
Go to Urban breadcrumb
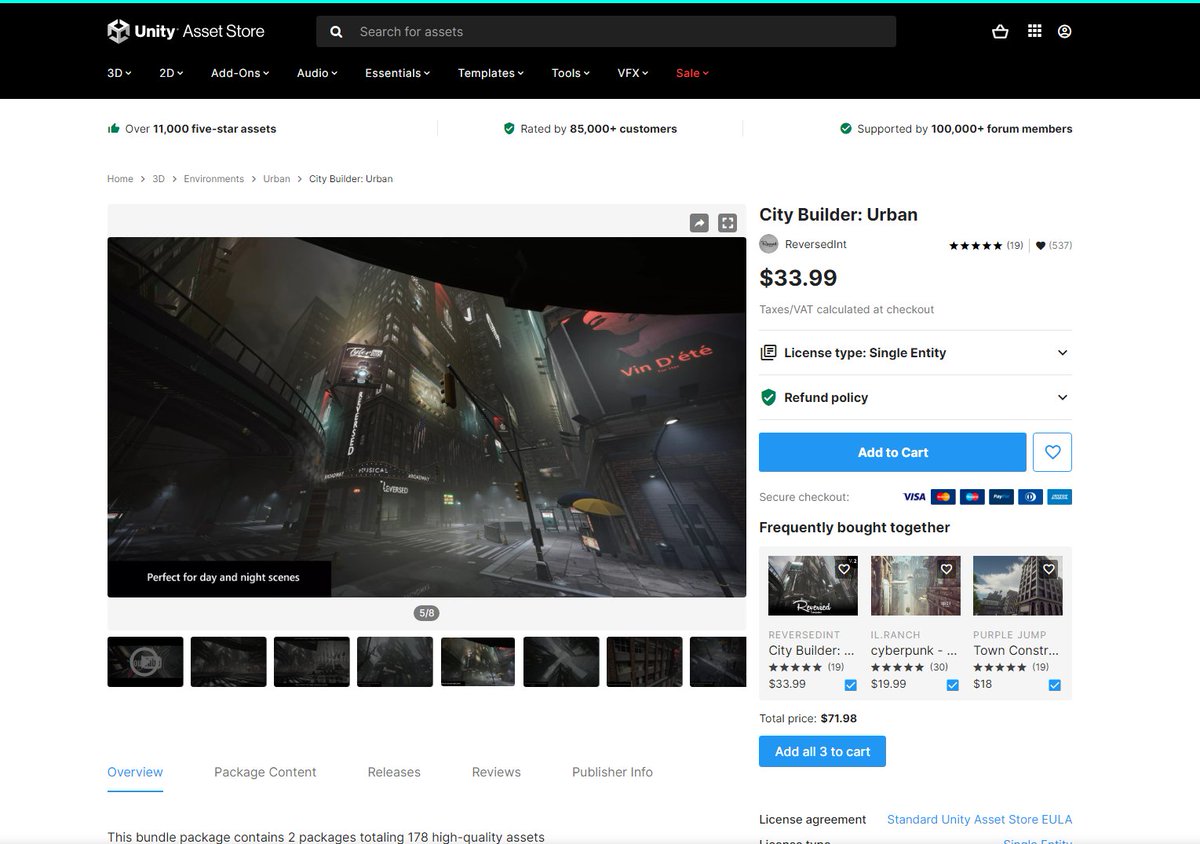coord(277,179)
